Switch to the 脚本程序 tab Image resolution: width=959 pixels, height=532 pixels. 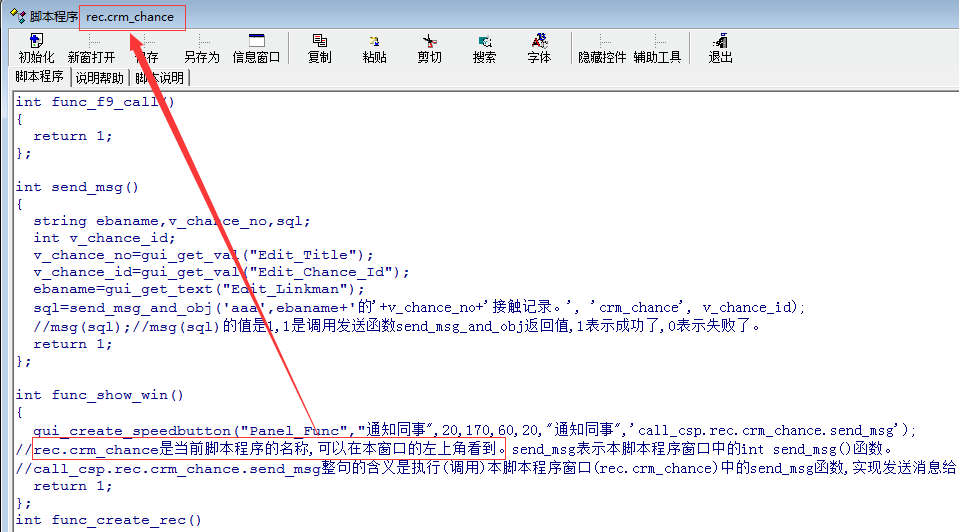pos(39,77)
